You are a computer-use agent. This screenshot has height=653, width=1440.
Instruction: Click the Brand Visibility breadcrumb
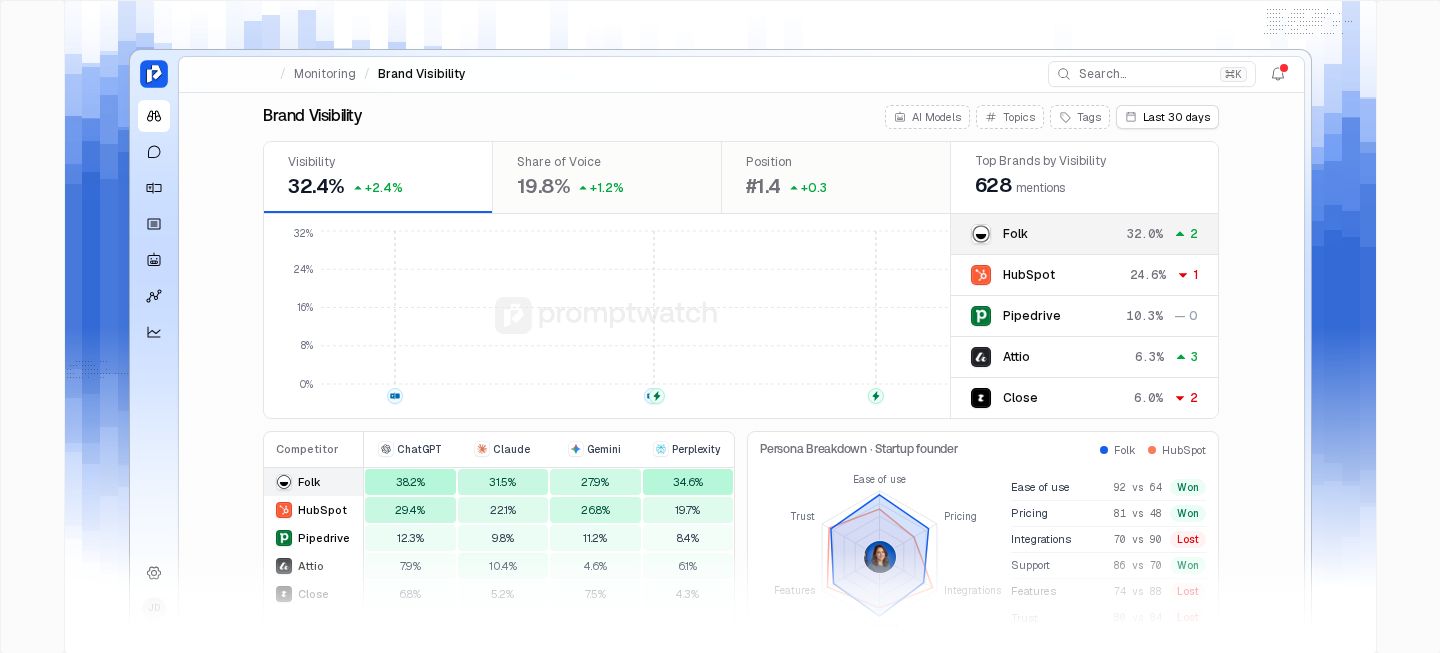(x=421, y=74)
